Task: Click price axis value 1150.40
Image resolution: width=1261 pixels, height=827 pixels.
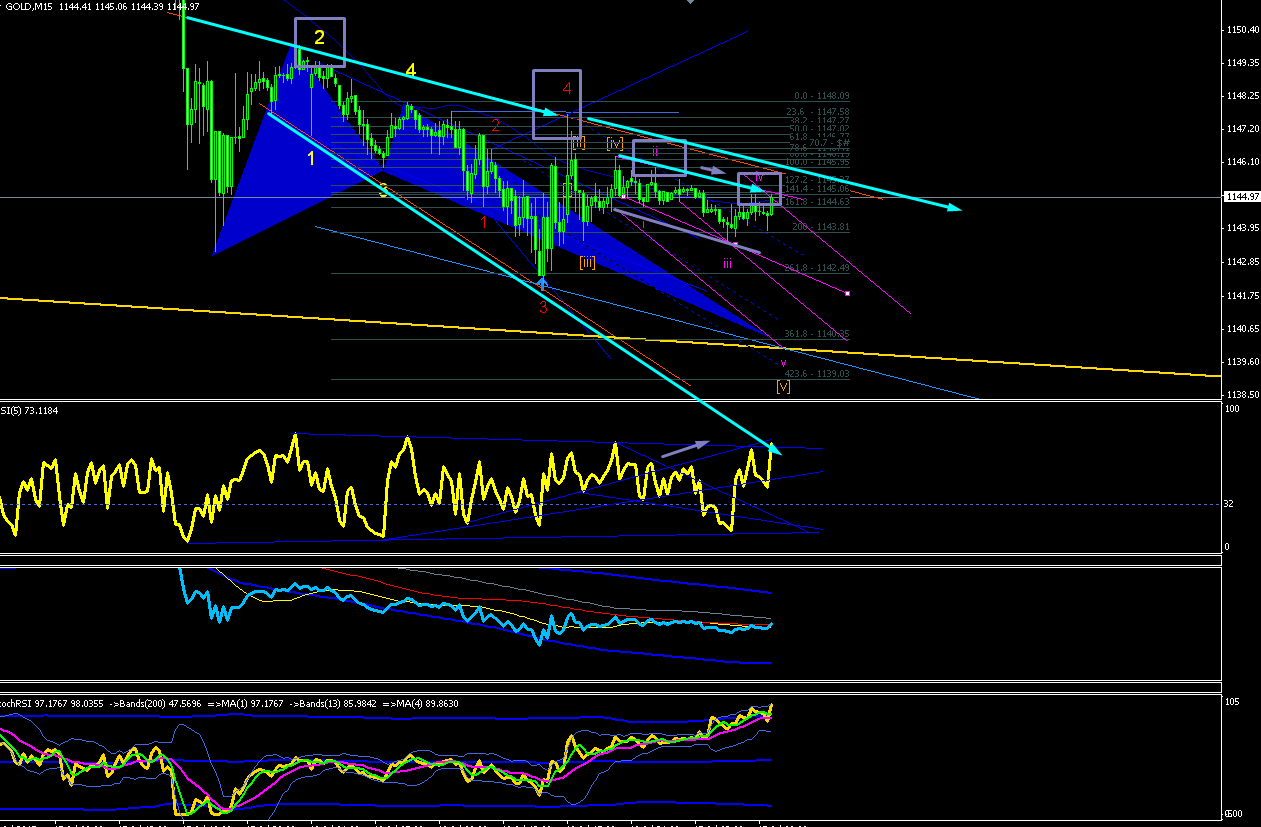Action: click(1241, 30)
